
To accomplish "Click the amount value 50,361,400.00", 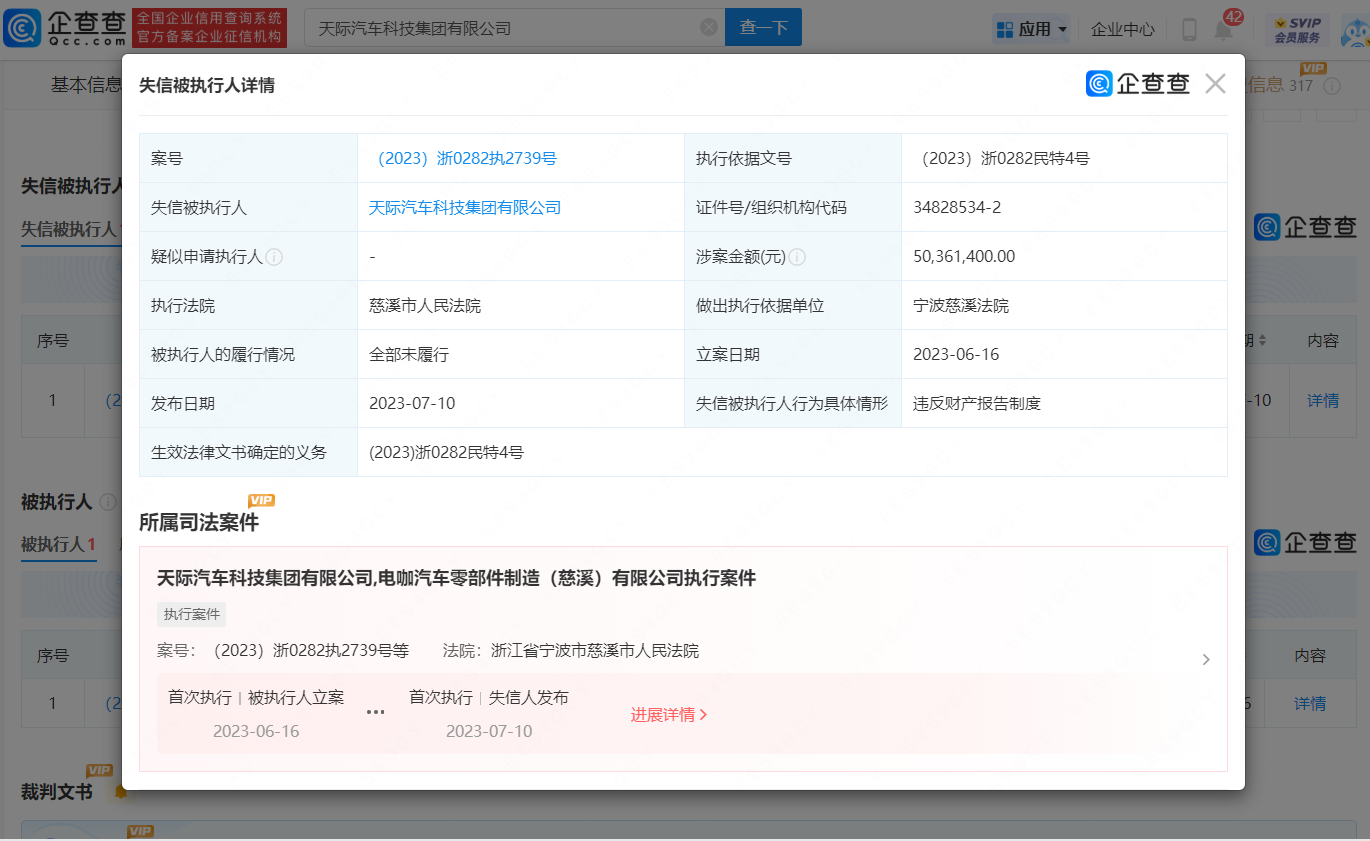I will pos(964,256).
